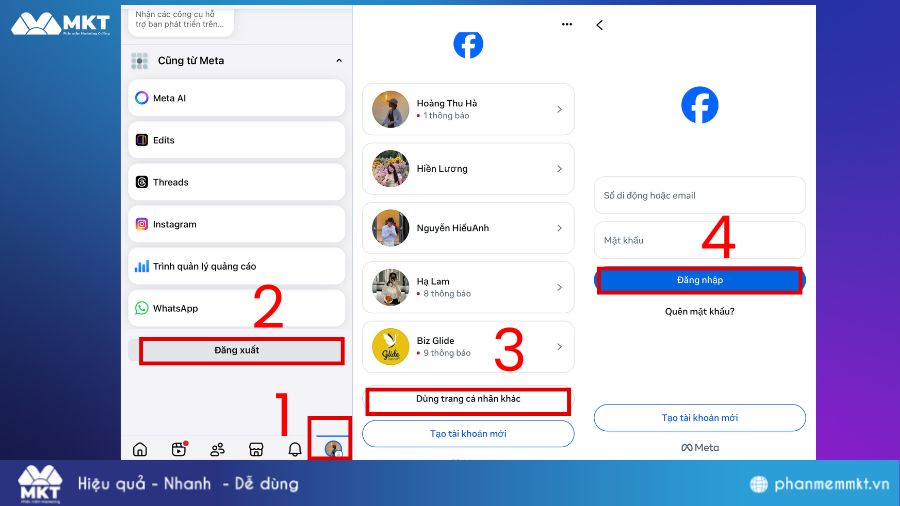
Task: Click the Meta logo at login screen bottom
Action: pos(700,447)
